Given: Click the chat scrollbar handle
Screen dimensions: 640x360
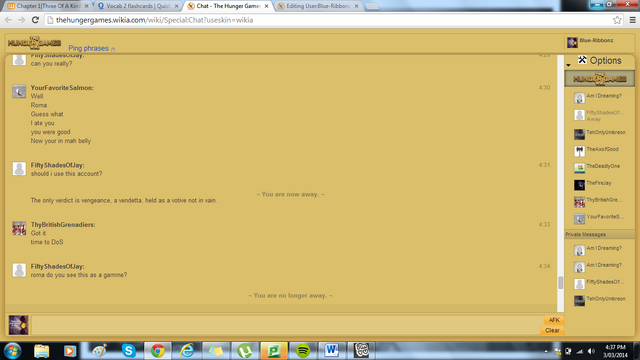Looking at the screenshot, I should pyautogui.click(x=560, y=282).
